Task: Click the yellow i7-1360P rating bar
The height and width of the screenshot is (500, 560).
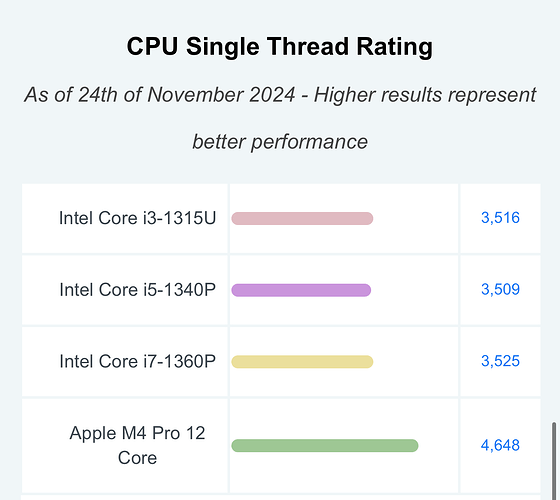Action: coord(302,362)
